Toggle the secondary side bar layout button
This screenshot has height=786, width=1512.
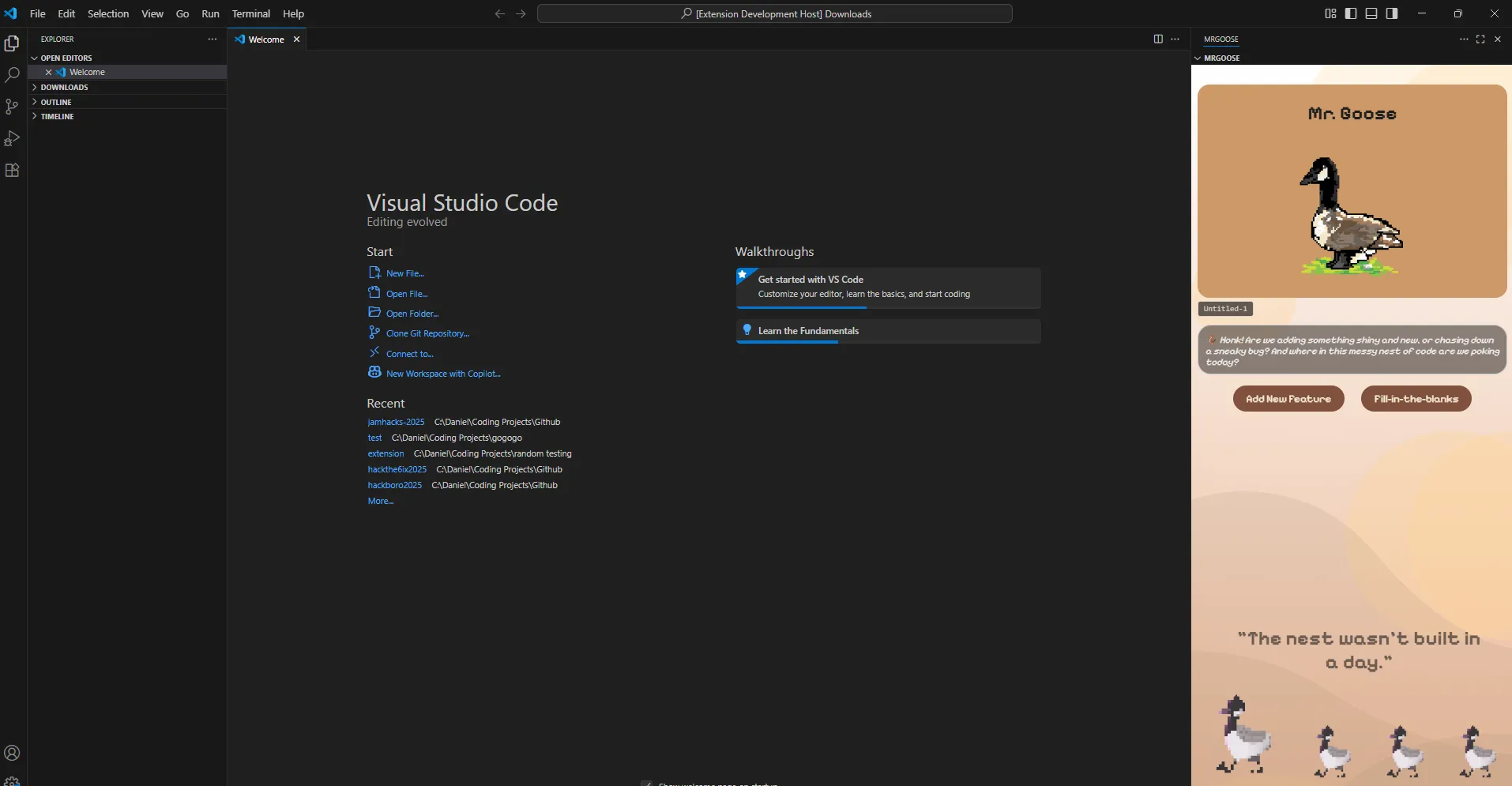[x=1392, y=13]
